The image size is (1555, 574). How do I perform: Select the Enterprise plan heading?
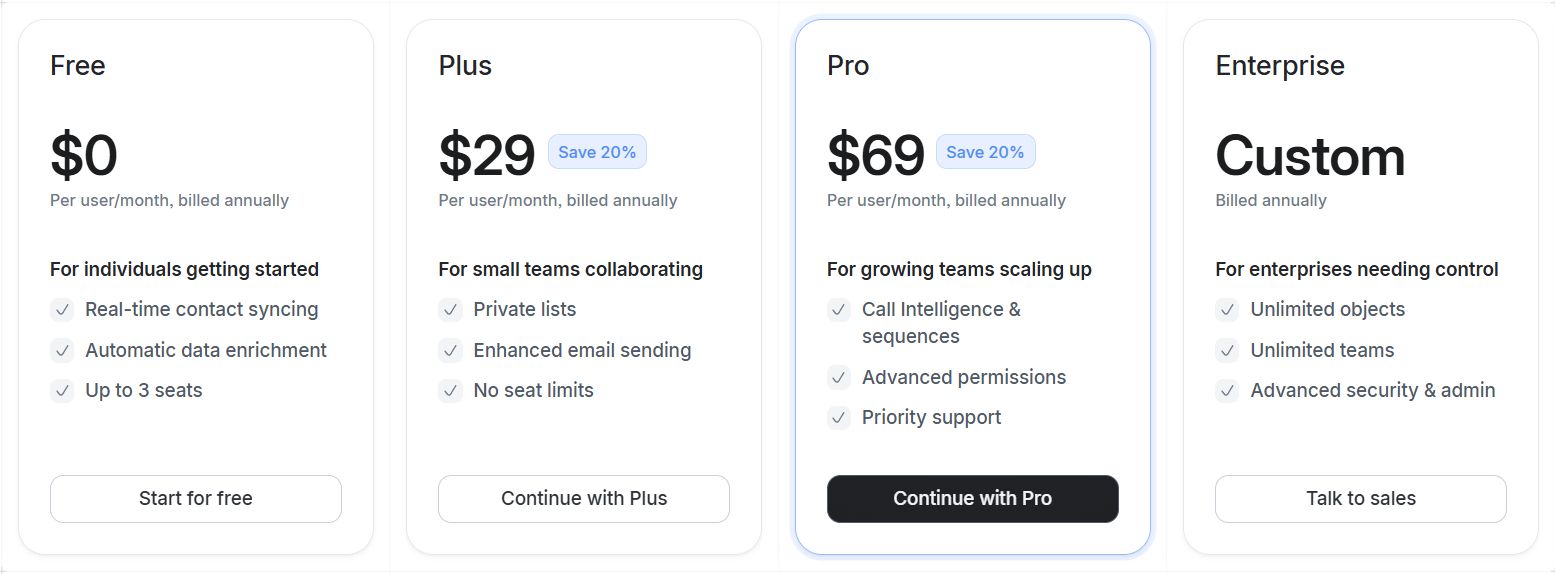tap(1279, 66)
